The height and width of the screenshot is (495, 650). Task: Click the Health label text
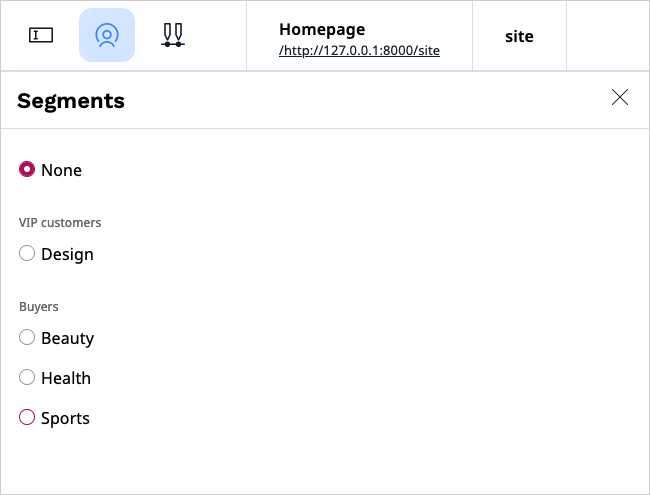66,378
